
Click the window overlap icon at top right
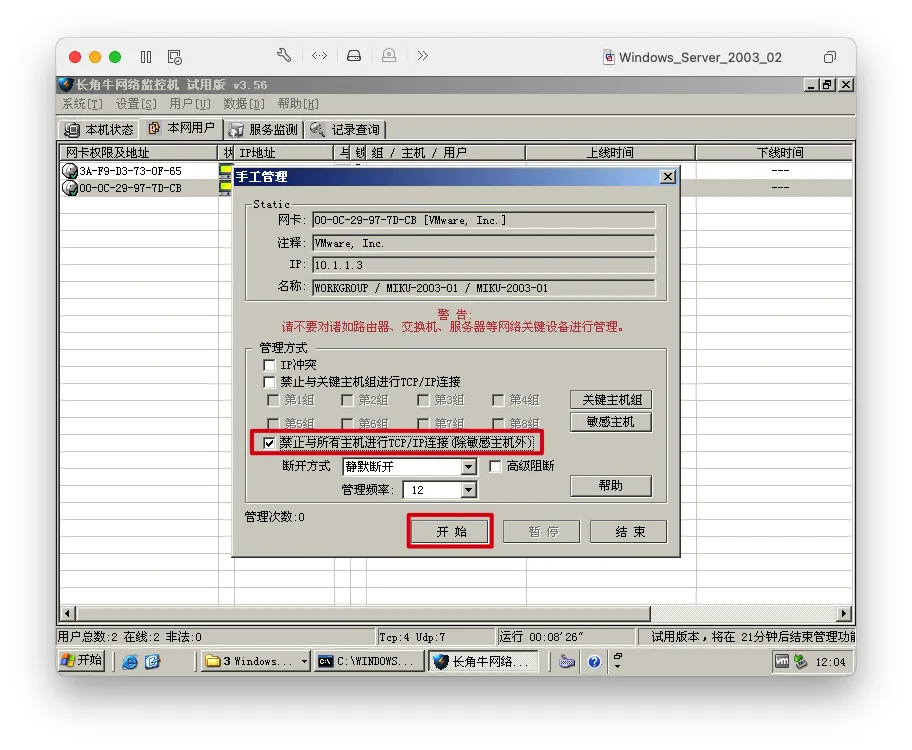(x=830, y=57)
